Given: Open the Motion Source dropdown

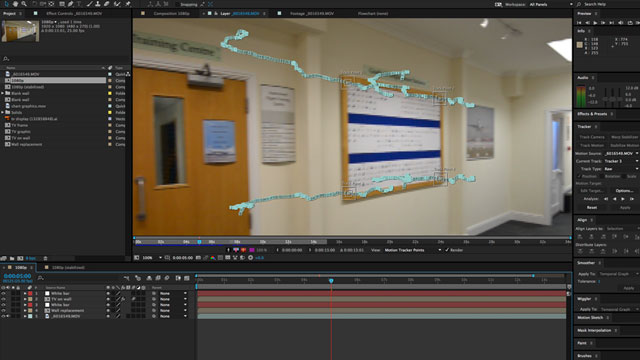Looking at the screenshot, I should tap(621, 153).
